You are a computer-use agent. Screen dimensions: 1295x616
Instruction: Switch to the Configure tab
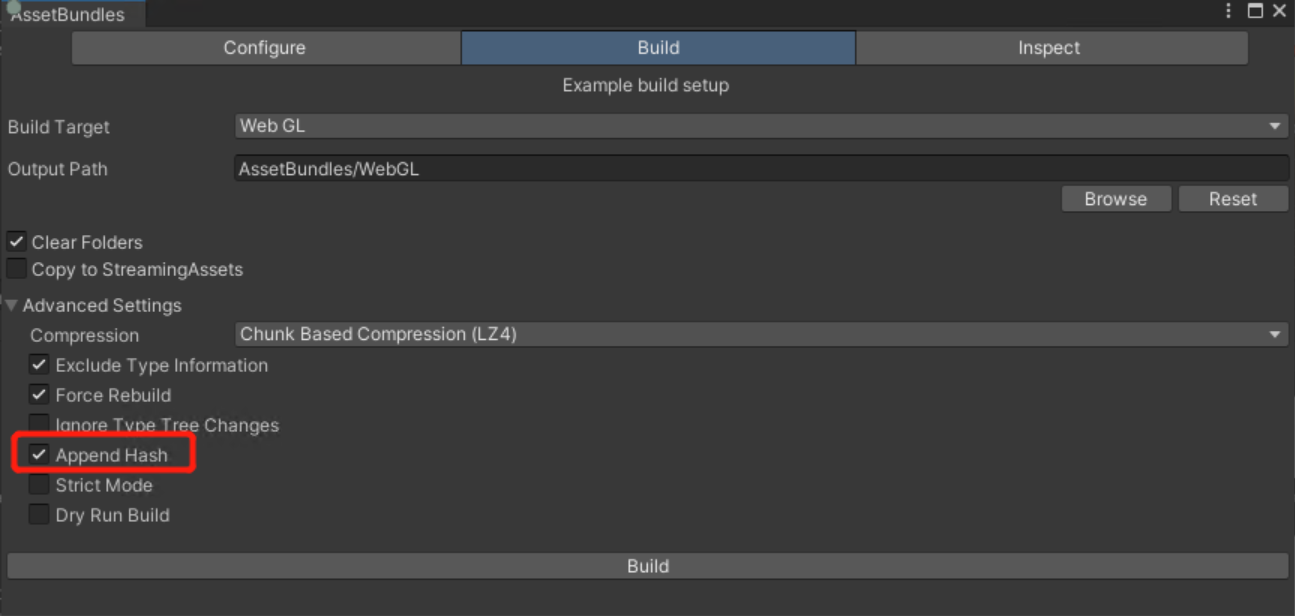point(265,48)
